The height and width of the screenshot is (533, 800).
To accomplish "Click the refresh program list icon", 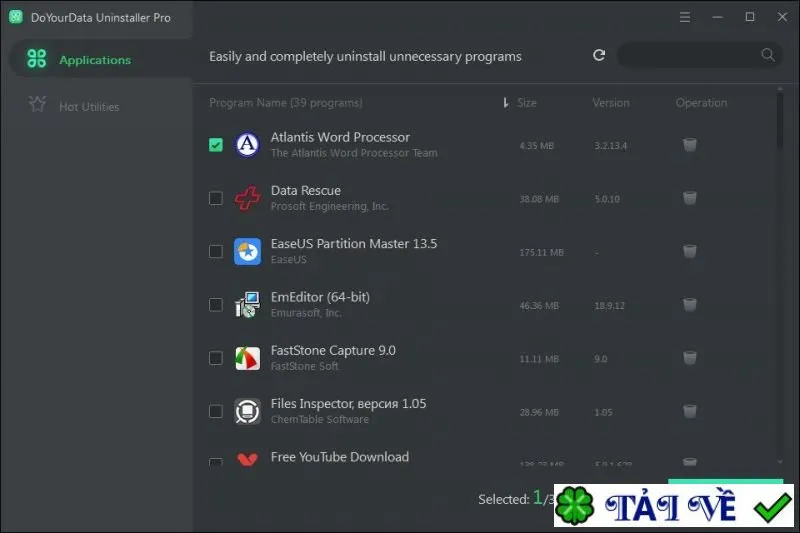I will click(599, 55).
